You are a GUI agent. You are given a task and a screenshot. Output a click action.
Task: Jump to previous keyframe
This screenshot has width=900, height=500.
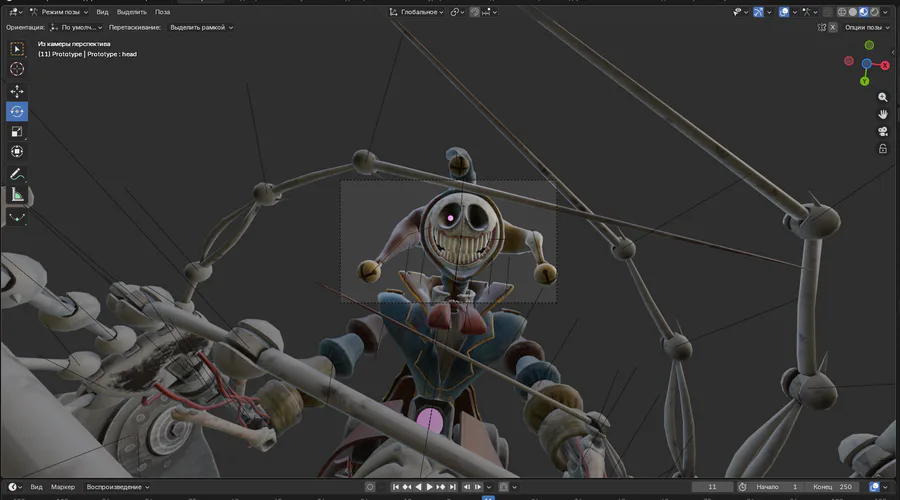tap(407, 487)
